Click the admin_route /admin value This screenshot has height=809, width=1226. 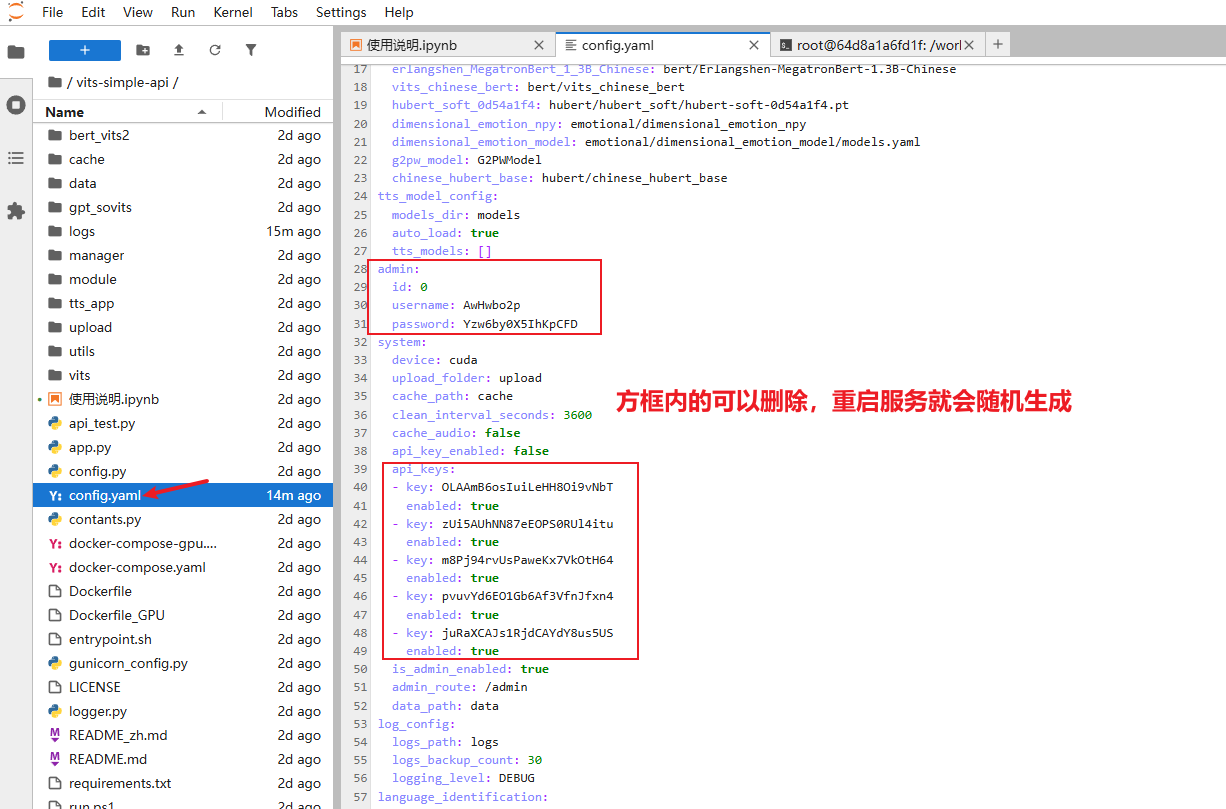pyautogui.click(x=506, y=687)
